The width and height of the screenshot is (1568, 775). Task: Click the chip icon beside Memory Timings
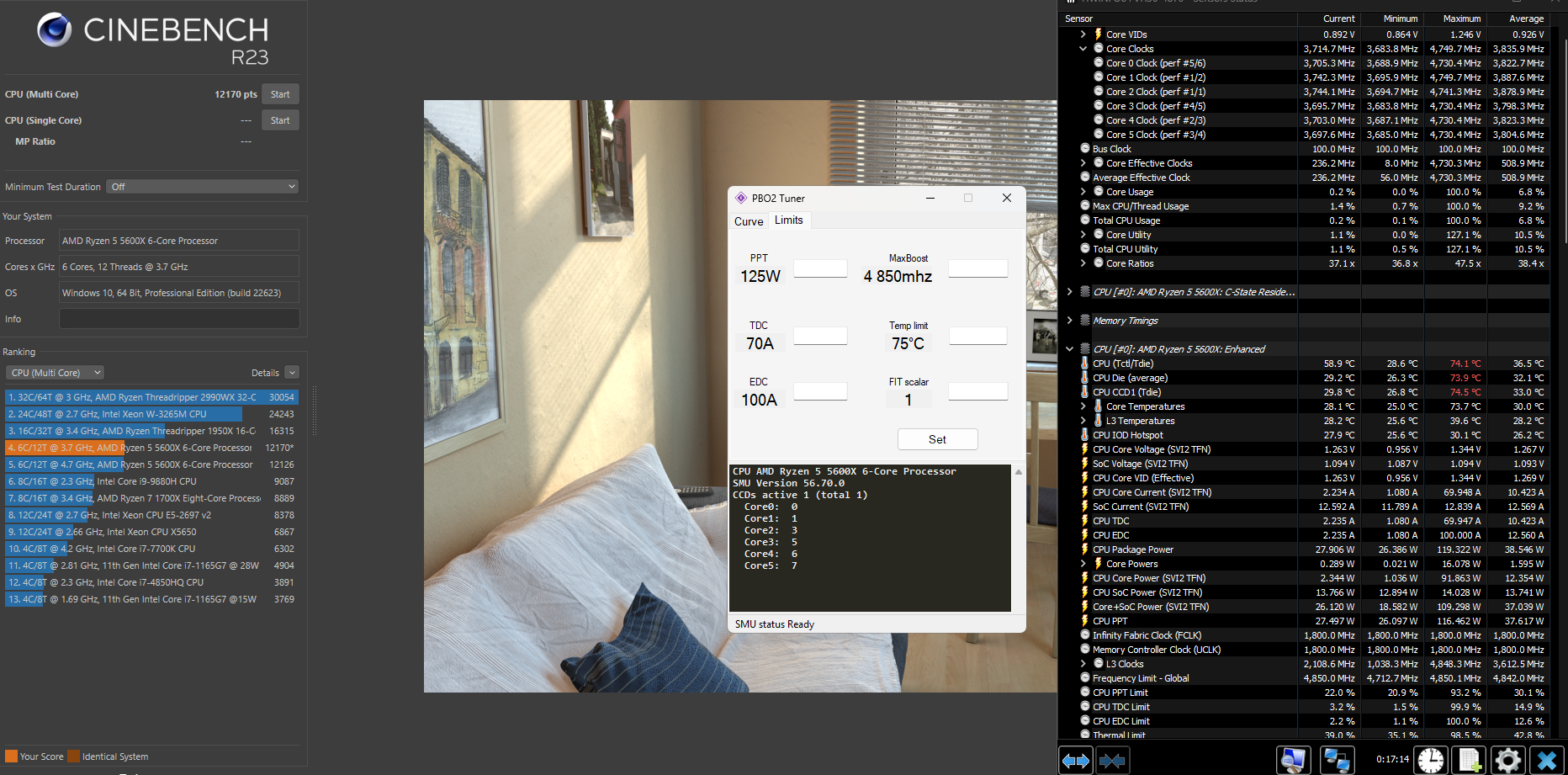[x=1085, y=321]
